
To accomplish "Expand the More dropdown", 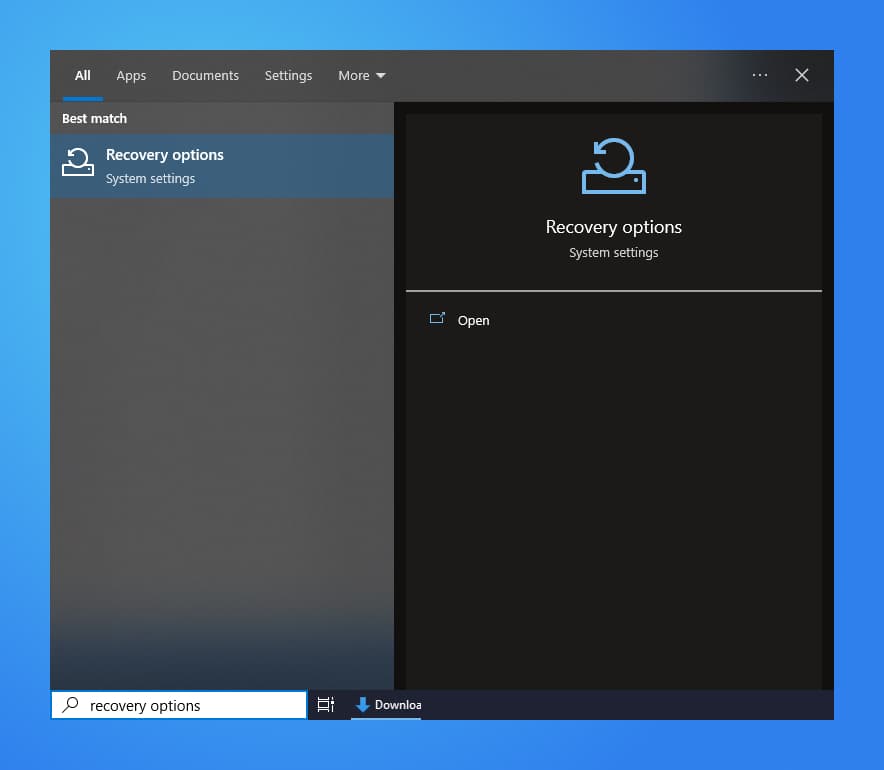I will point(361,75).
